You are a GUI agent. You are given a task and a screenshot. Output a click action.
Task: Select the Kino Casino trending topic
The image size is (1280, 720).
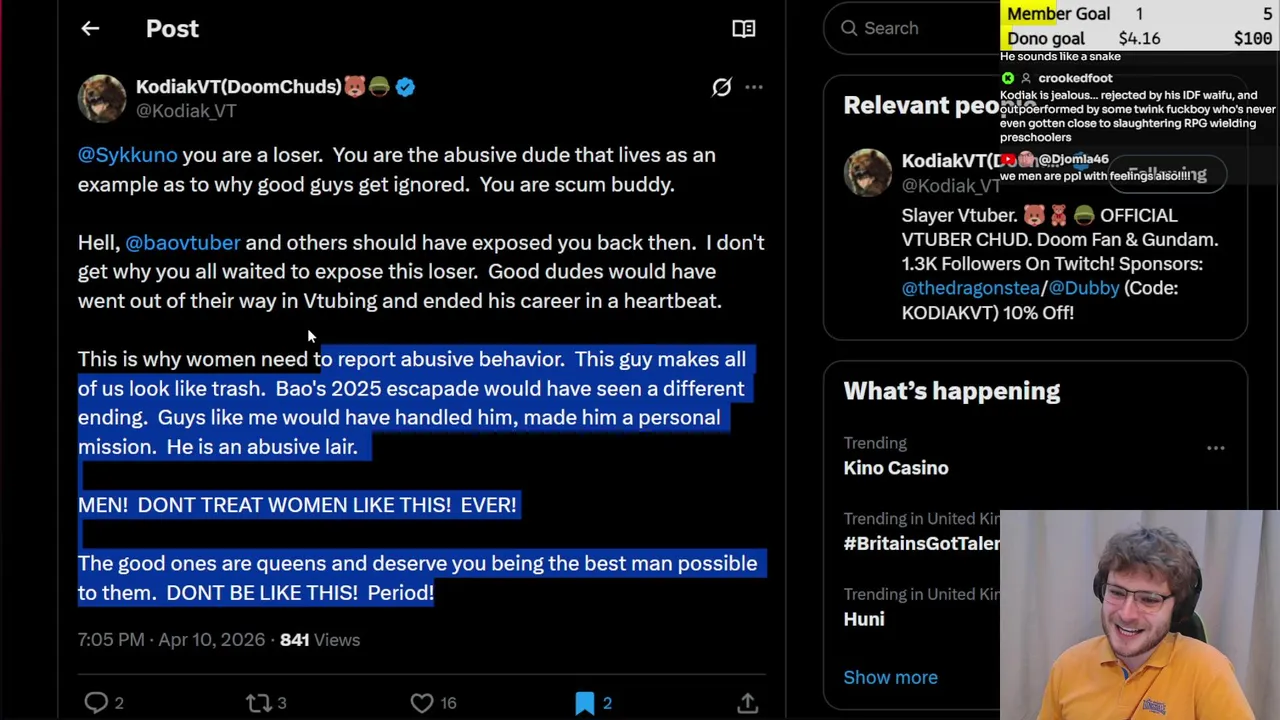point(896,467)
